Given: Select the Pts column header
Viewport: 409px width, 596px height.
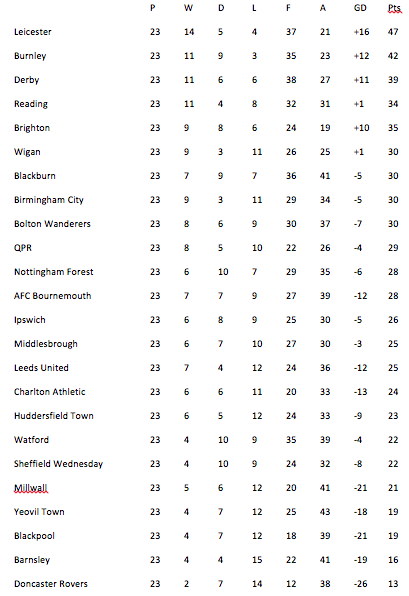Looking at the screenshot, I should 394,8.
